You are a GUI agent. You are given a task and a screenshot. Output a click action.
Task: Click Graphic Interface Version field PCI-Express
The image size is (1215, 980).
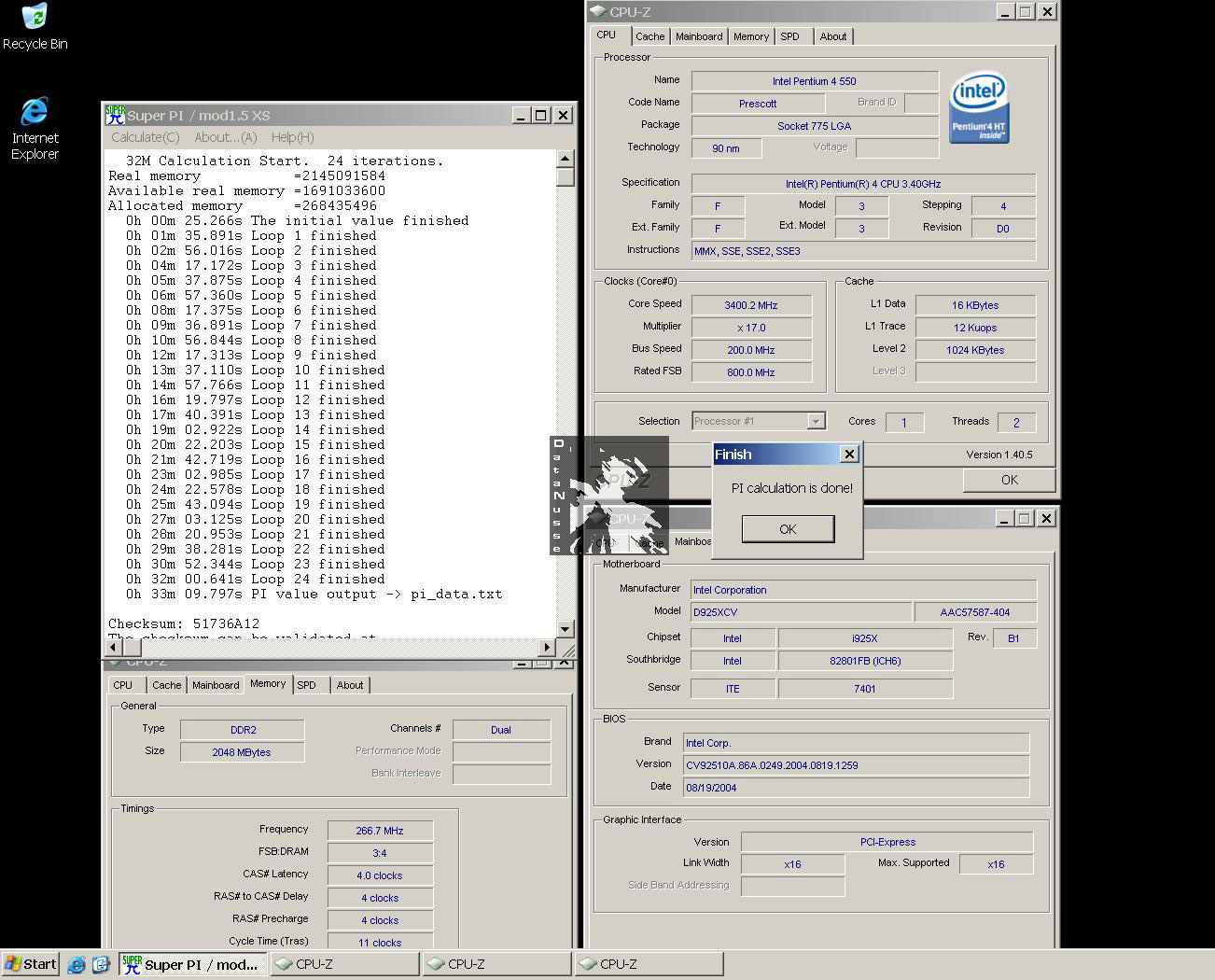pyautogui.click(x=887, y=842)
